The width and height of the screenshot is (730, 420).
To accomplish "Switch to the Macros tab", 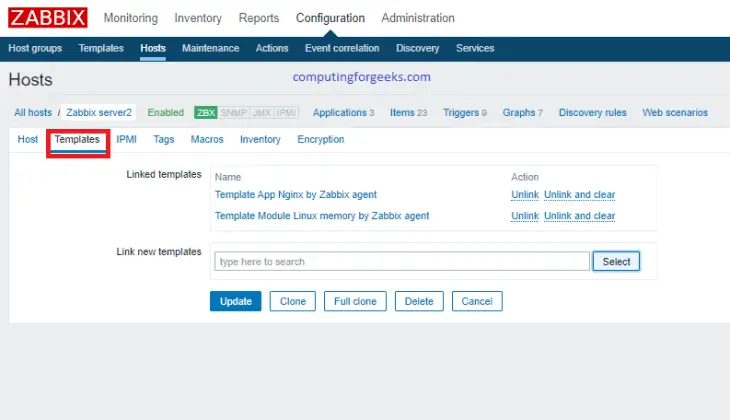I will click(x=207, y=140).
